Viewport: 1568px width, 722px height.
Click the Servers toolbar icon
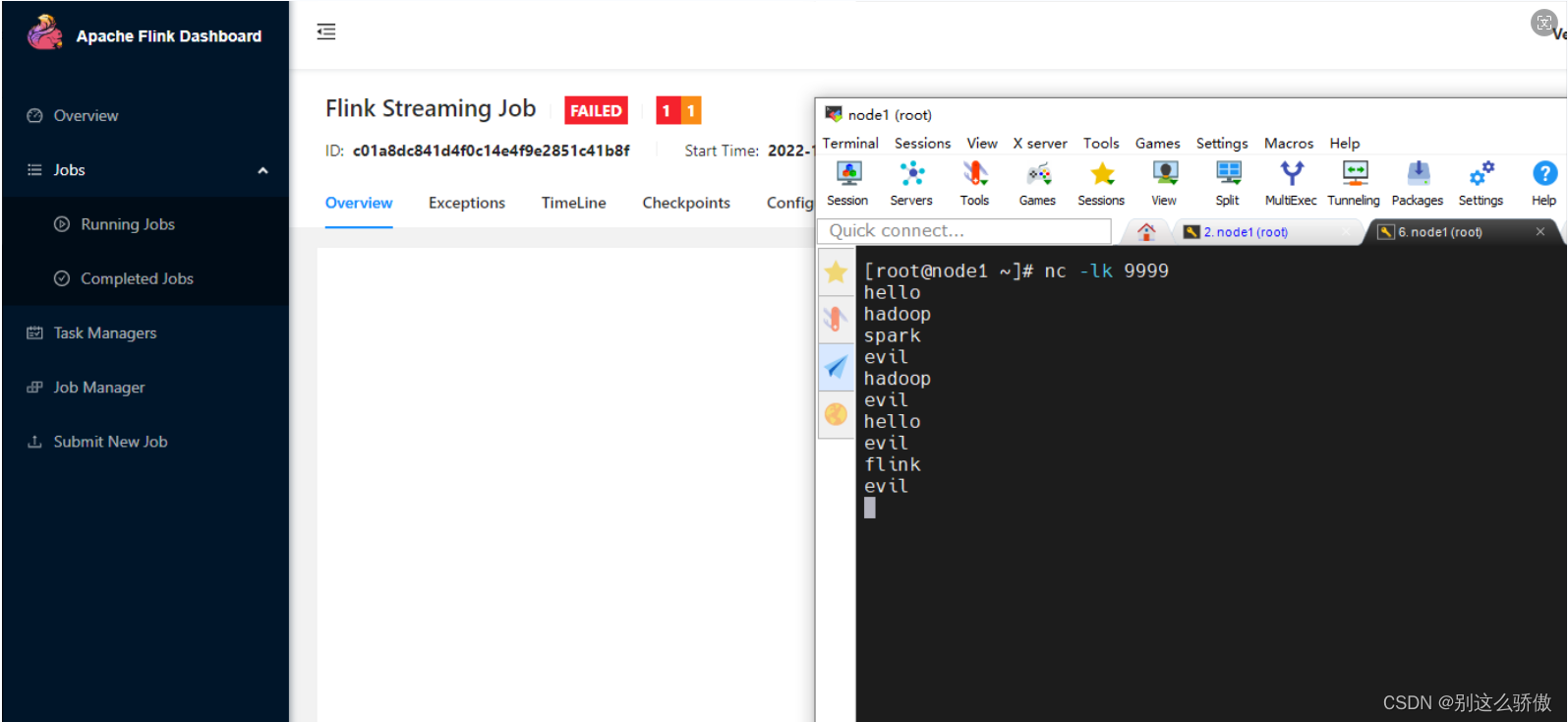911,183
